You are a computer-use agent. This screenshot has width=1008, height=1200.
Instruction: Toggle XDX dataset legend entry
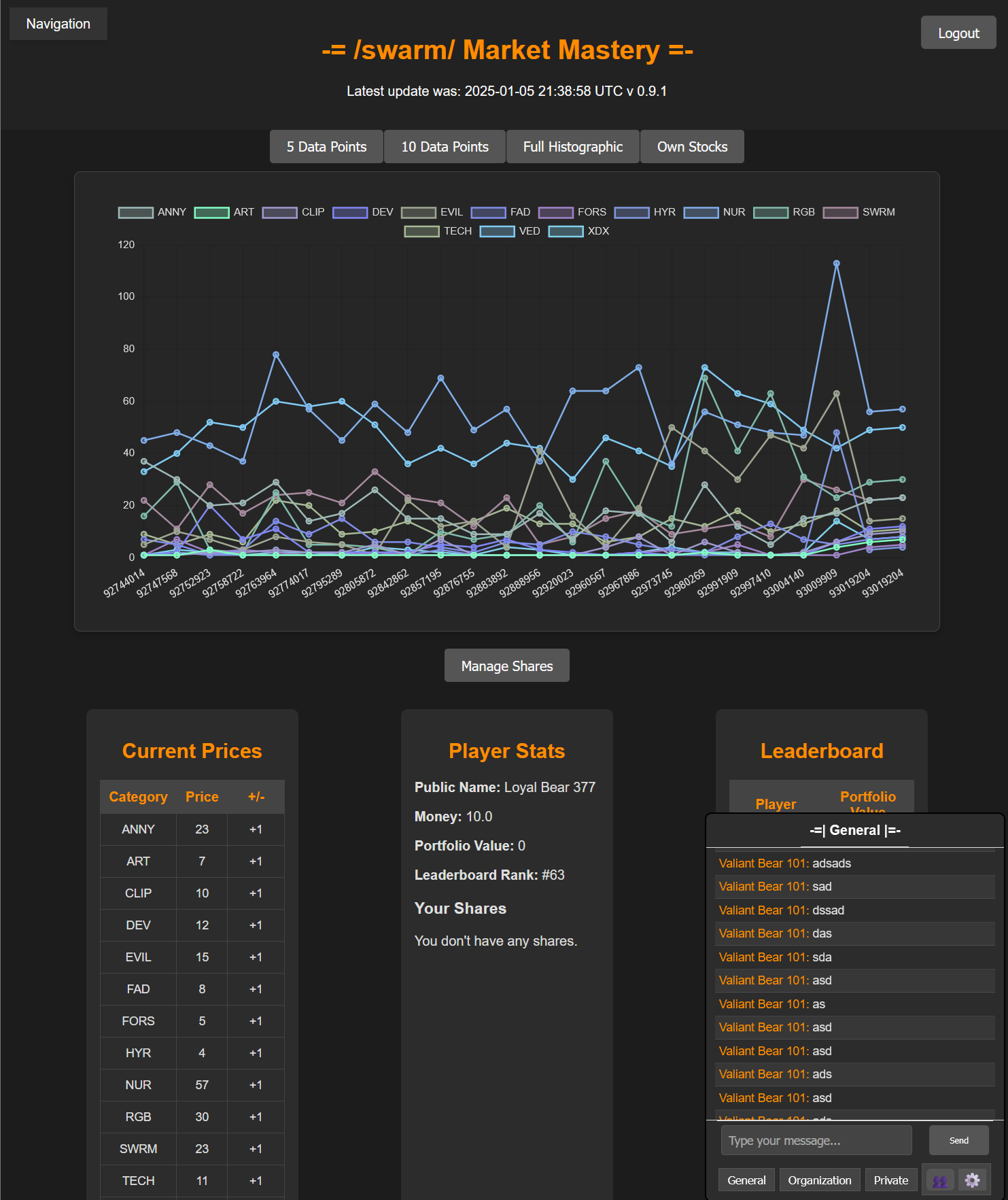pos(578,231)
